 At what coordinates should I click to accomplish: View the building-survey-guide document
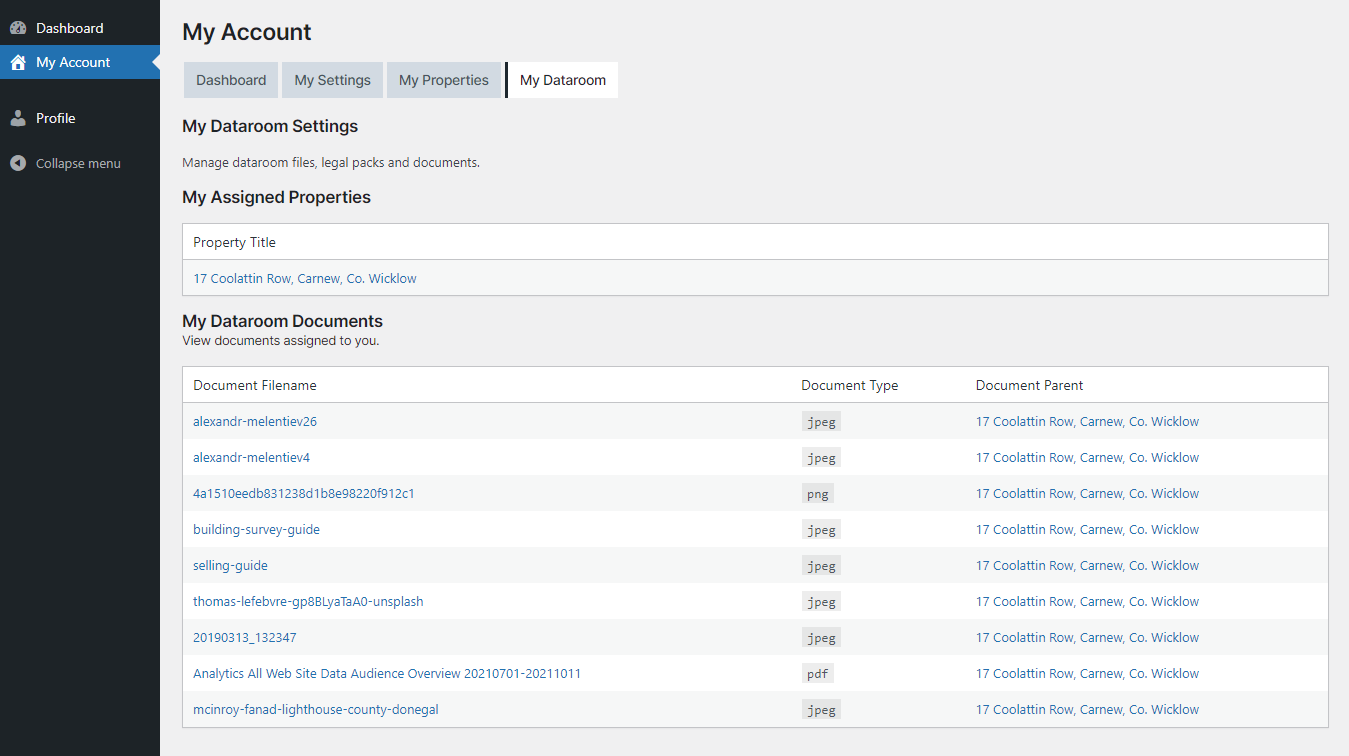click(x=256, y=530)
